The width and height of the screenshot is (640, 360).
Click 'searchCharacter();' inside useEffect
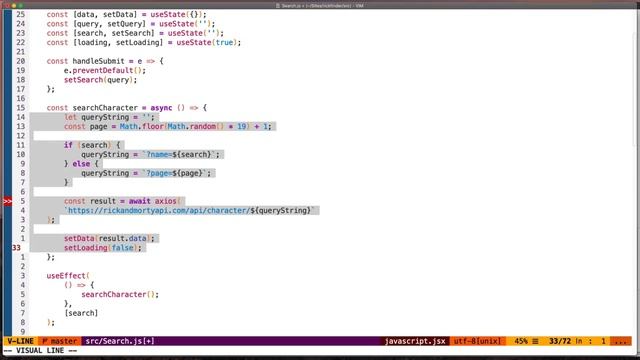[x=120, y=295]
